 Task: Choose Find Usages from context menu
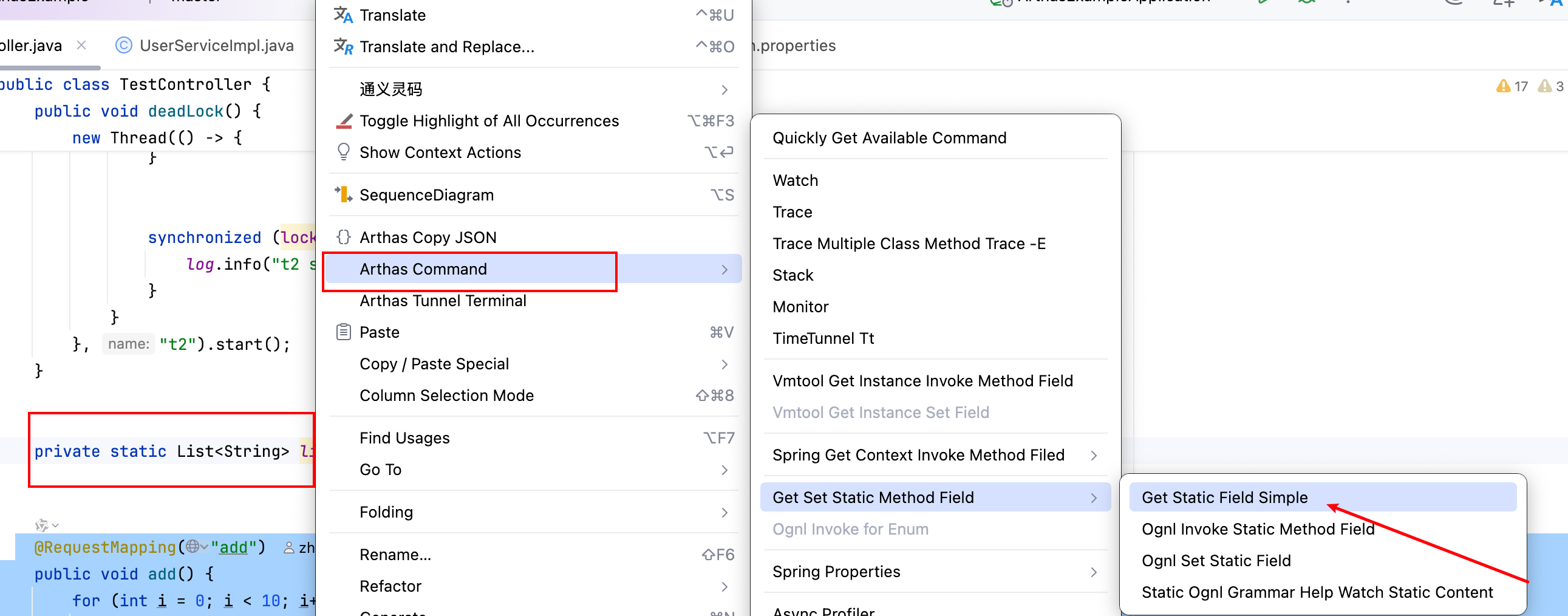click(404, 438)
